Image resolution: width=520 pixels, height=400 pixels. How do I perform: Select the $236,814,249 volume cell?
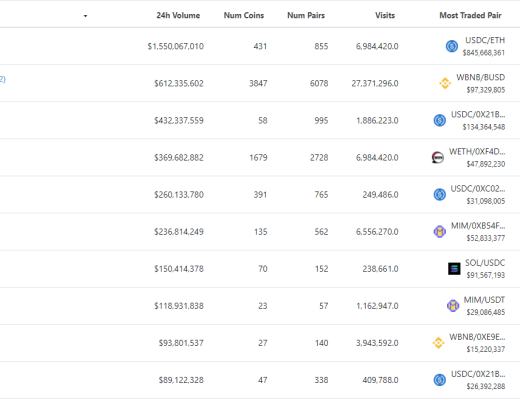[x=179, y=232]
